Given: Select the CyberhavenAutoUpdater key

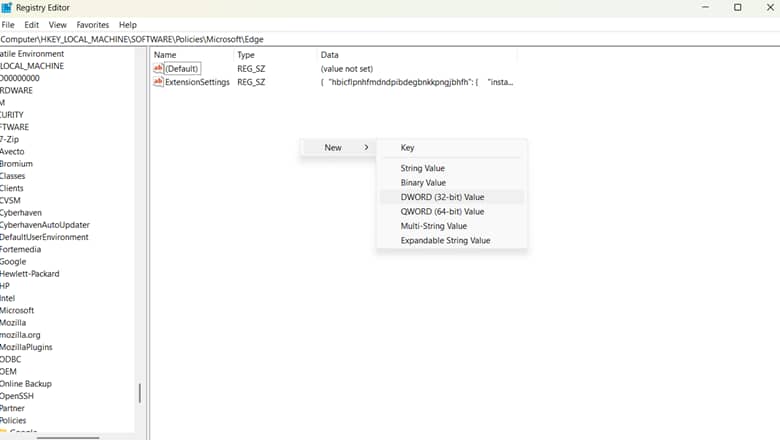Looking at the screenshot, I should pos(45,225).
